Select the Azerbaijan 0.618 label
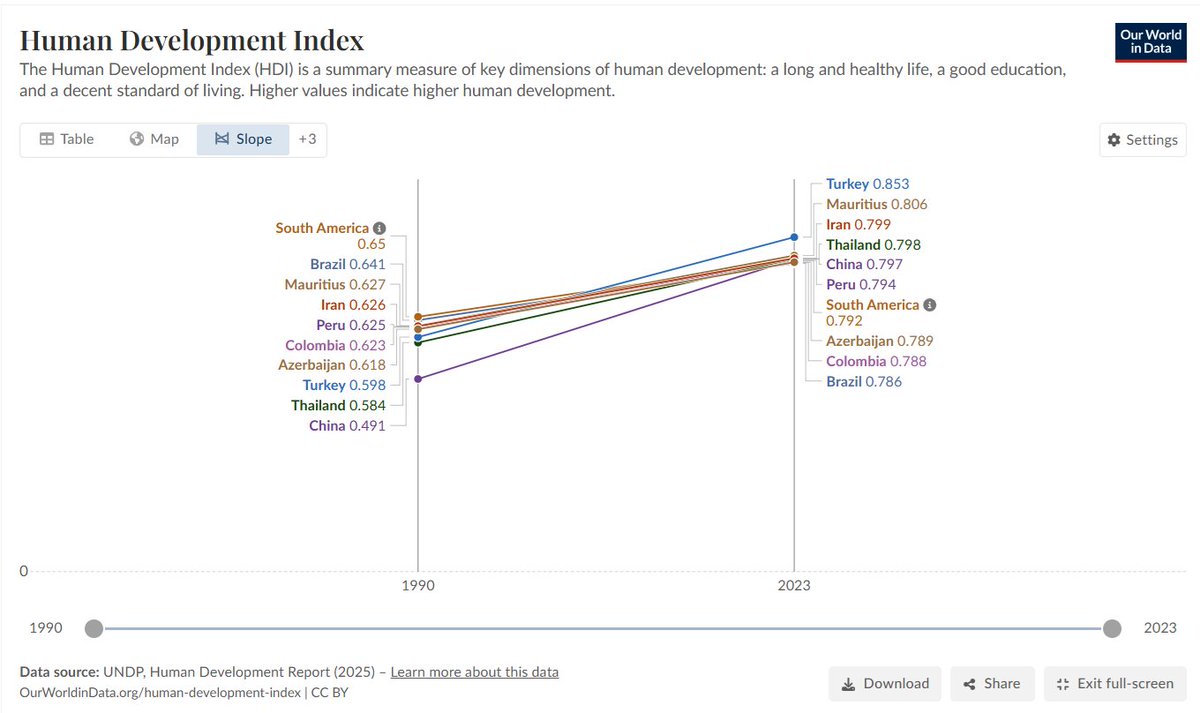This screenshot has height=713, width=1200. (x=332, y=365)
